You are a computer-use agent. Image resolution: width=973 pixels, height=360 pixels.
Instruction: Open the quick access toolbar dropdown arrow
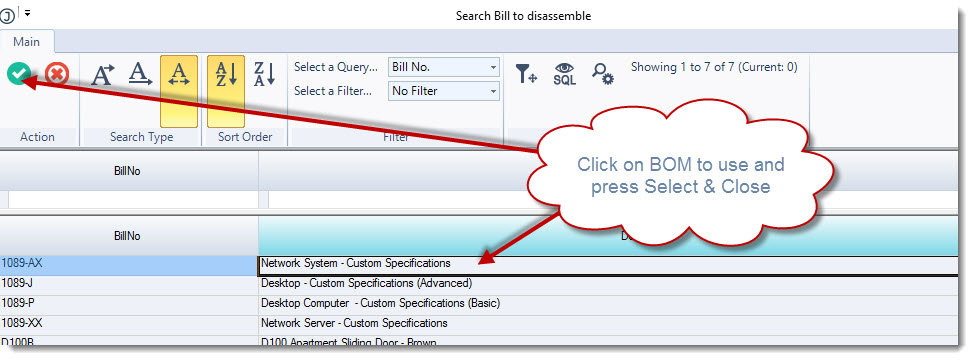coord(27,13)
